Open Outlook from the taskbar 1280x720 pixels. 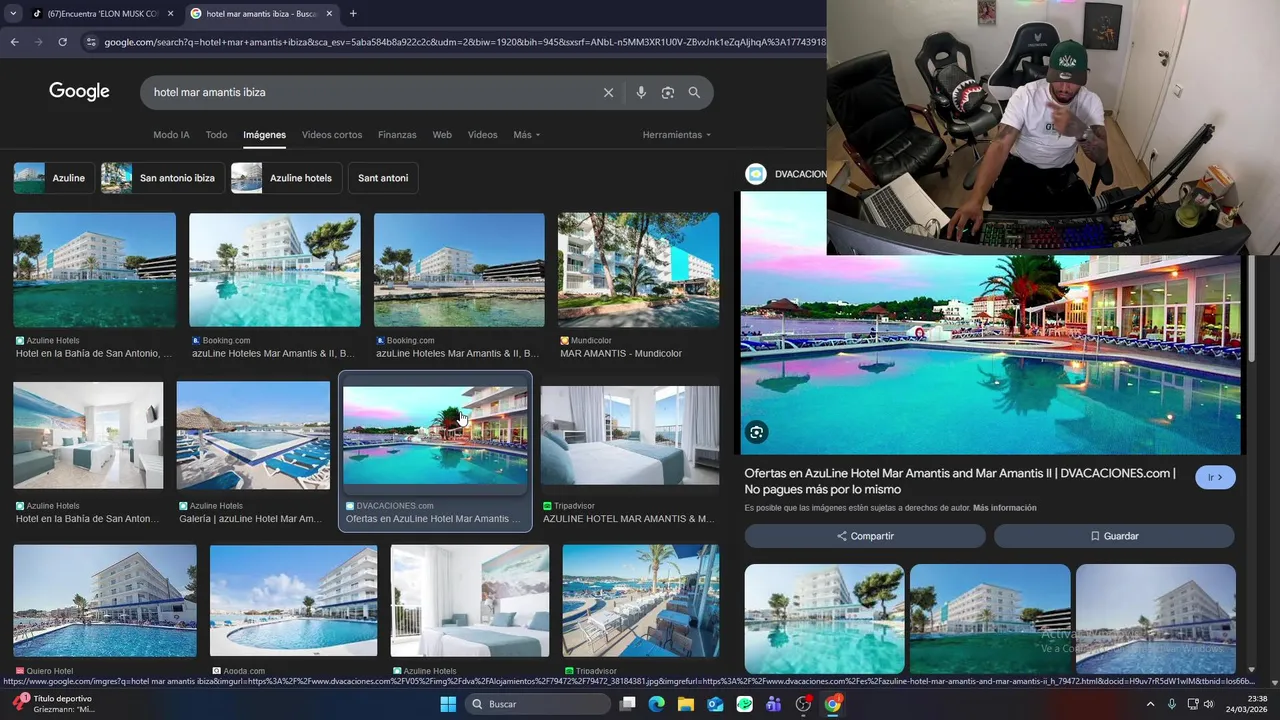(715, 704)
